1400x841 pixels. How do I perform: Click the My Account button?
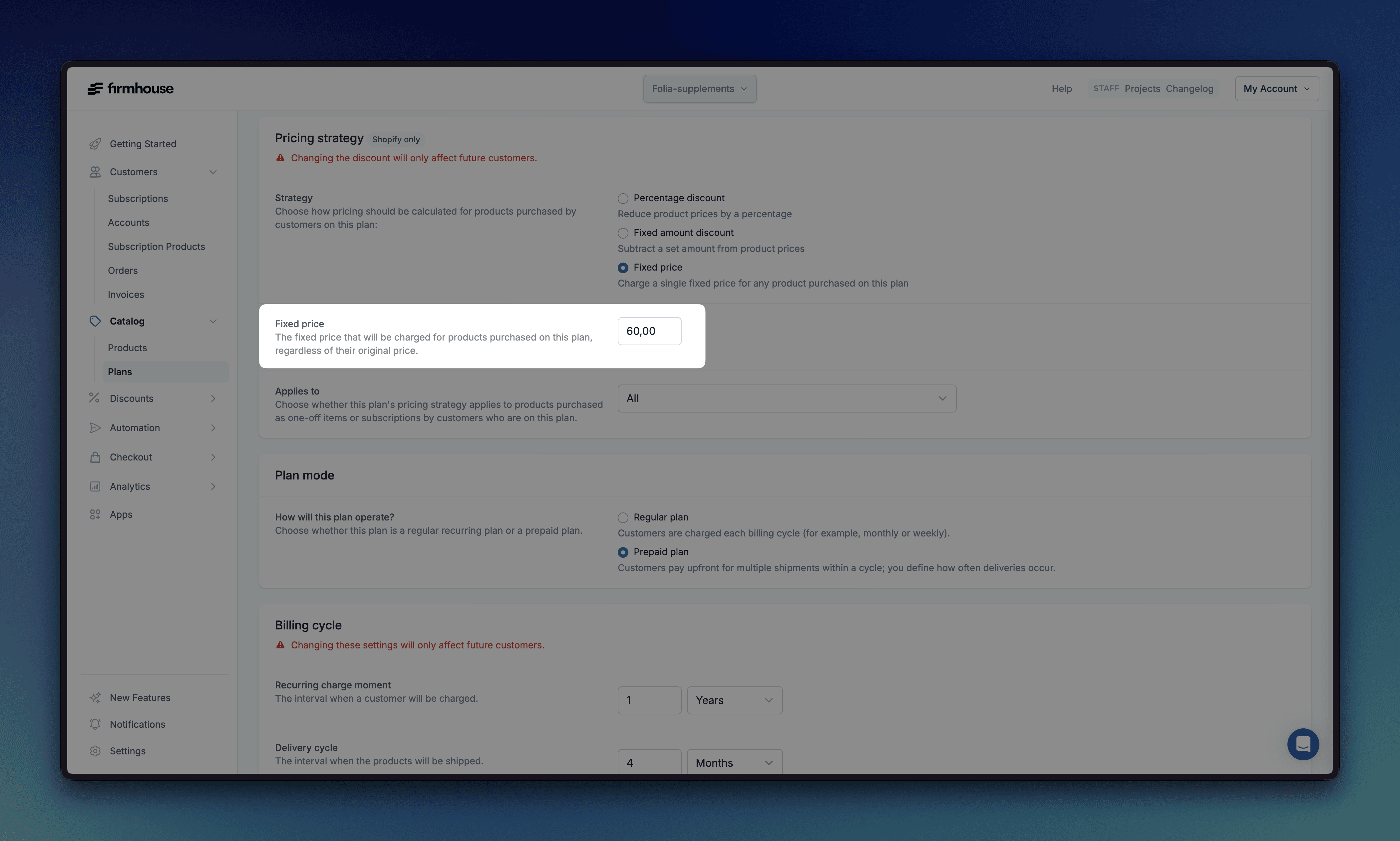pyautogui.click(x=1276, y=88)
